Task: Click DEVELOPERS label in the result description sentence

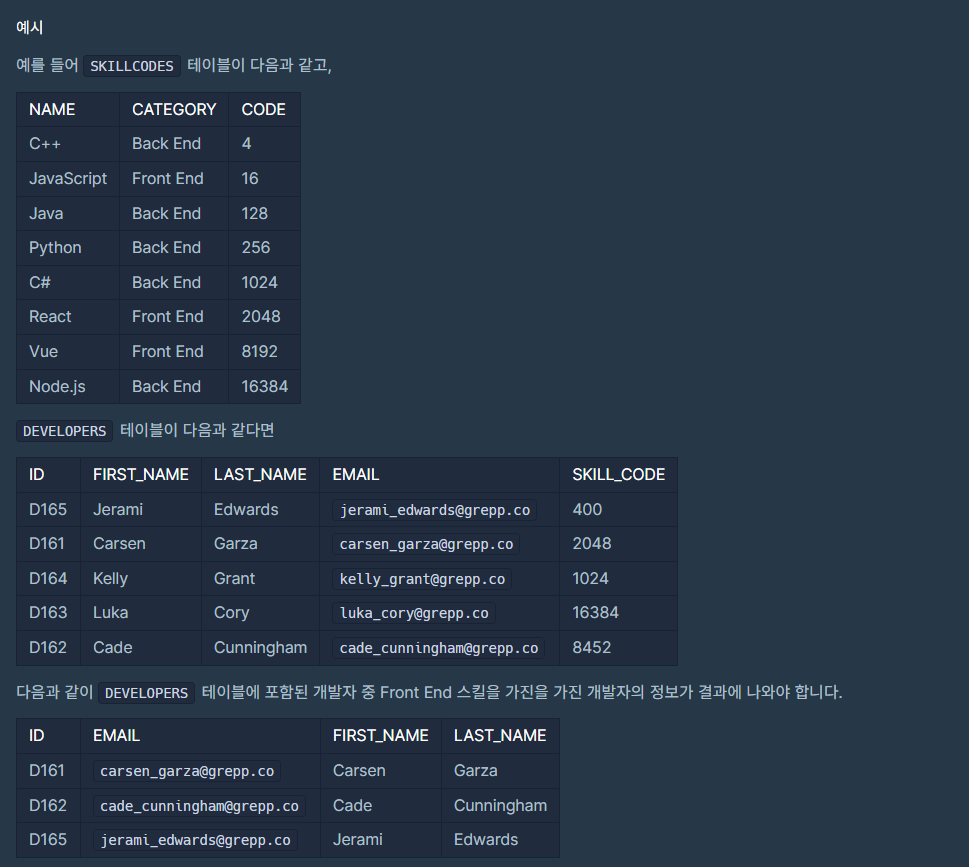Action: pos(146,693)
